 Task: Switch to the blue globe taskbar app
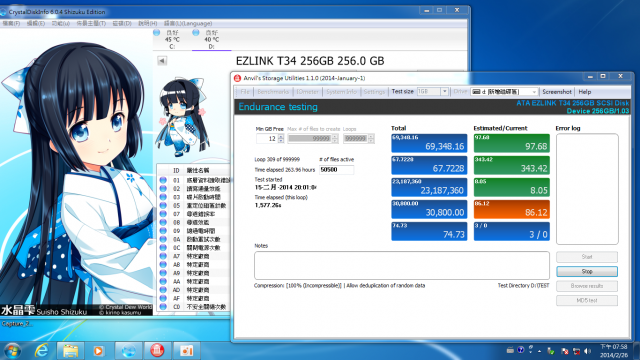pyautogui.click(x=128, y=351)
